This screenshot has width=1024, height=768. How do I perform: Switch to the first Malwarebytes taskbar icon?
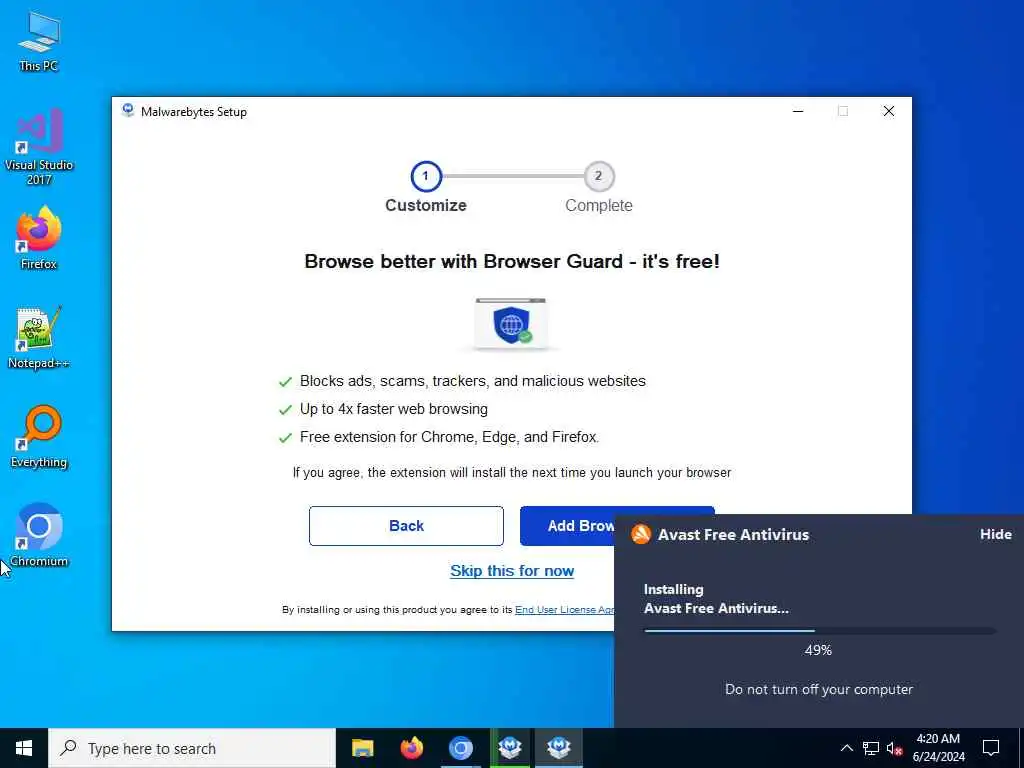click(x=510, y=748)
